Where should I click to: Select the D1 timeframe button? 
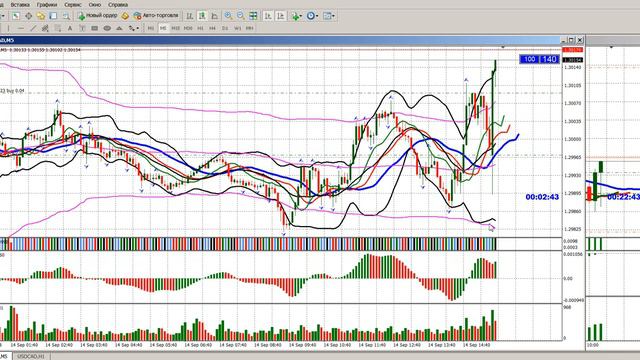(x=225, y=28)
